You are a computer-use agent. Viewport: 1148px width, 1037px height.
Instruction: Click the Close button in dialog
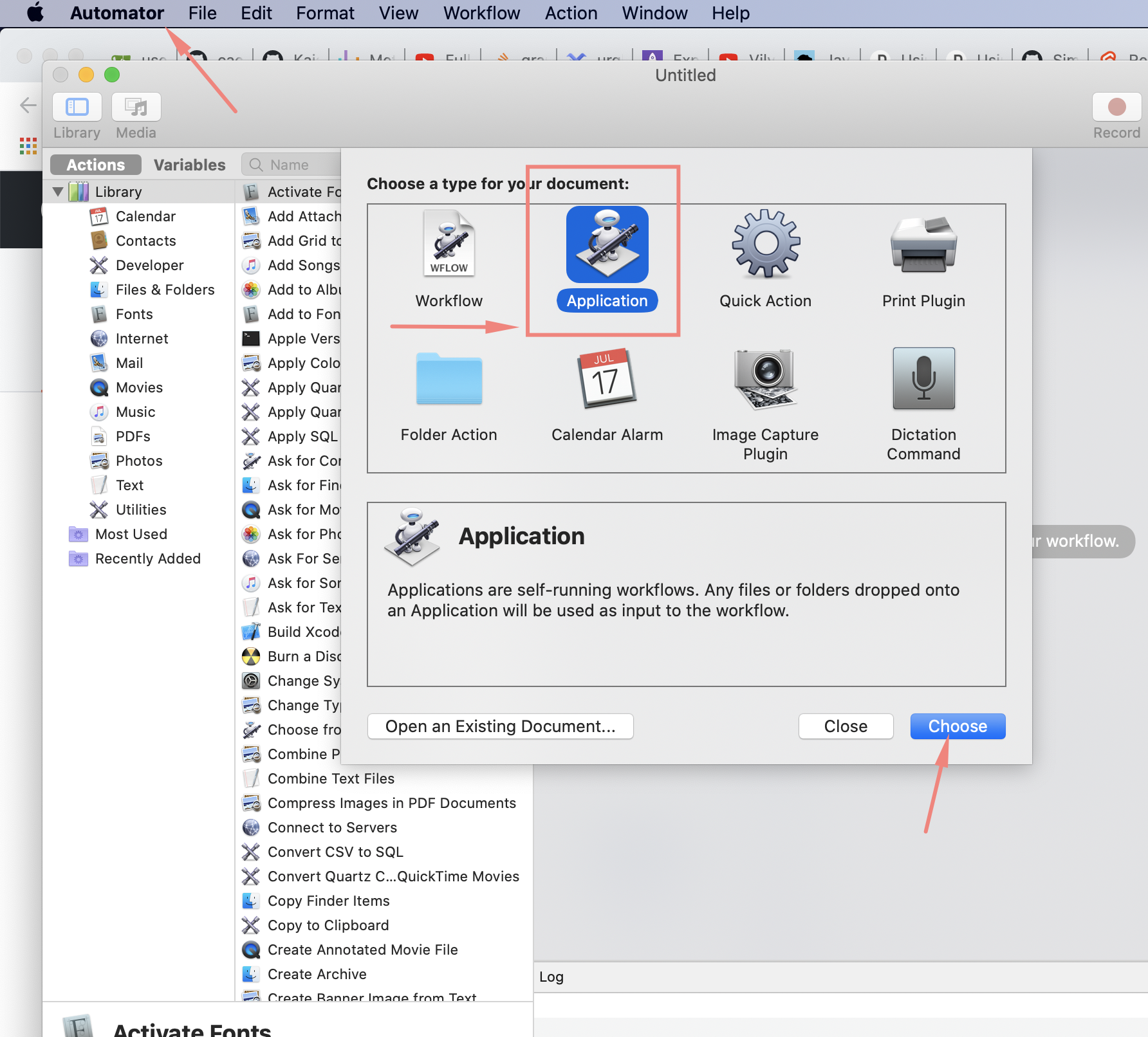tap(846, 726)
